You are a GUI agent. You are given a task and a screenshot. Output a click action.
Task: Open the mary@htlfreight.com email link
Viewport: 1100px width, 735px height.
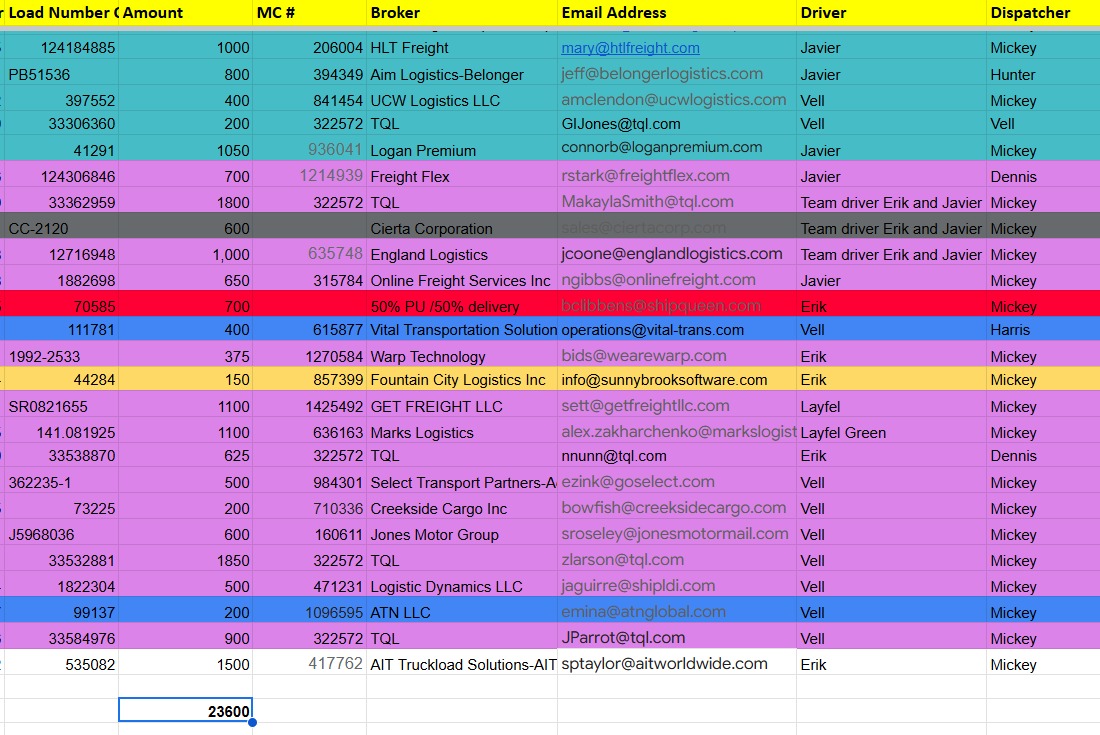[x=630, y=48]
